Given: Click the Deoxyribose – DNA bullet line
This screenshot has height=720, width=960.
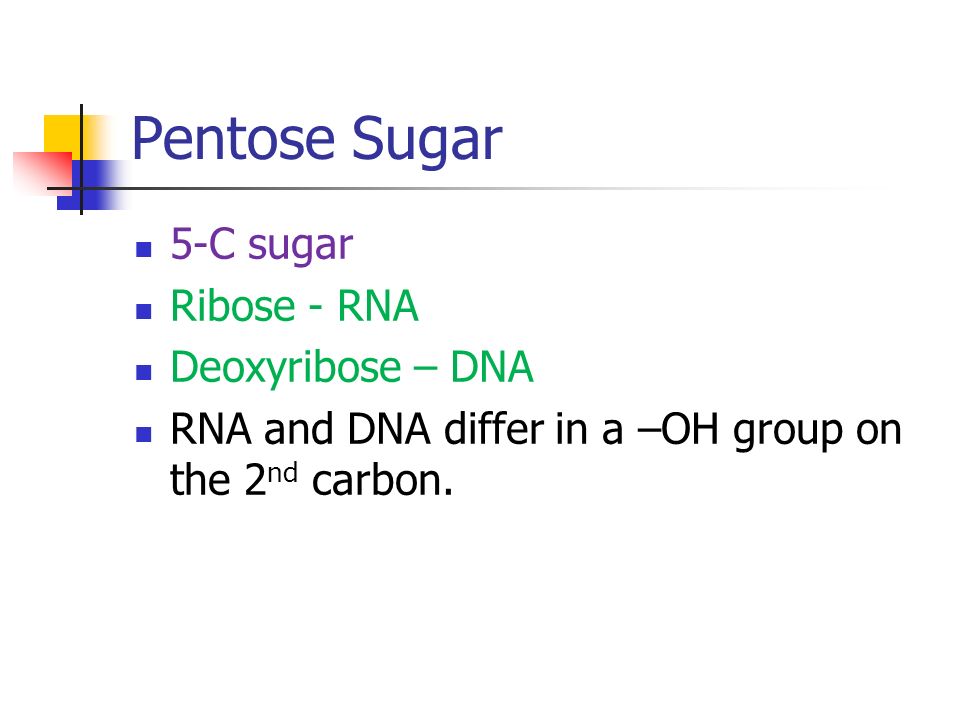Looking at the screenshot, I should click(351, 367).
